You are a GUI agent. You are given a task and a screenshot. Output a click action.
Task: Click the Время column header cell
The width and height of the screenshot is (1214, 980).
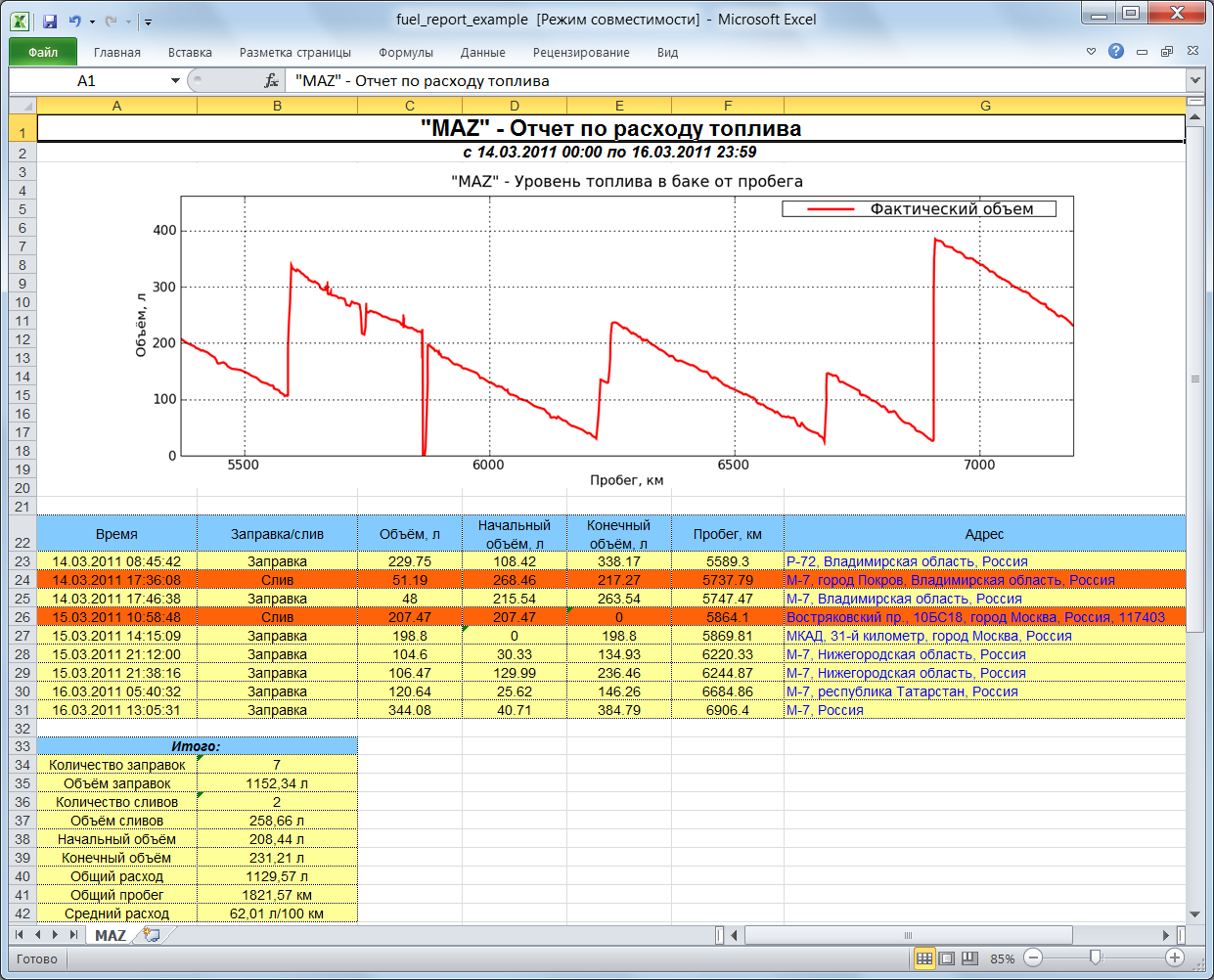(x=116, y=534)
